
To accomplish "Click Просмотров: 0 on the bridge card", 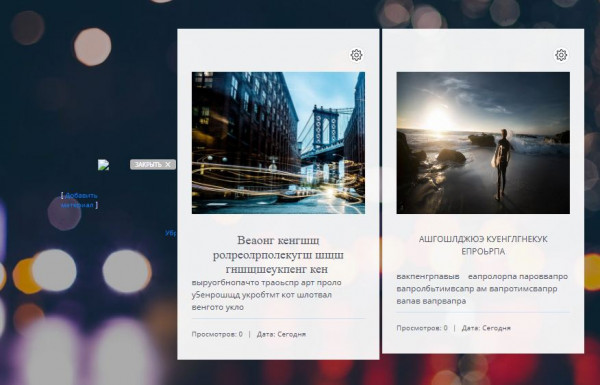I will click(x=217, y=334).
